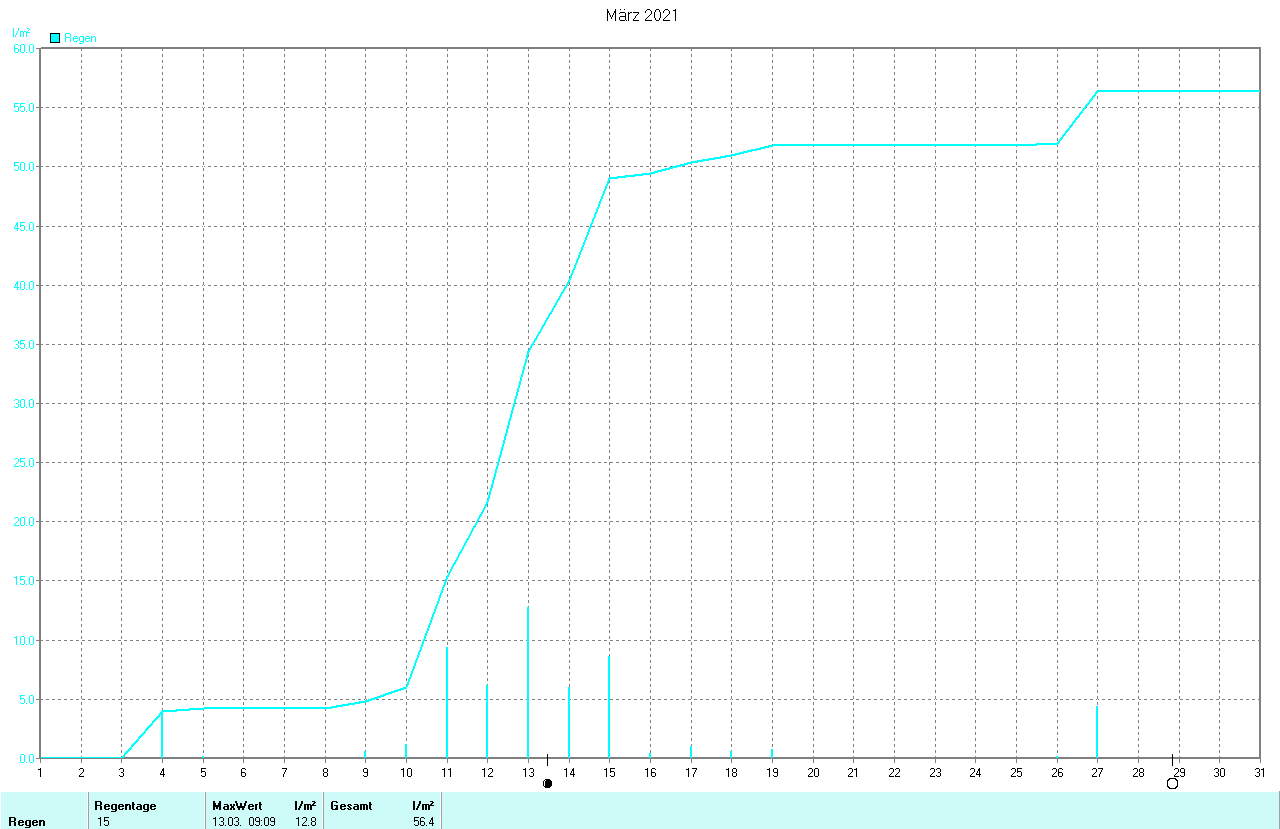Click the day 7 x-axis label
This screenshot has height=829, width=1280.
284,772
